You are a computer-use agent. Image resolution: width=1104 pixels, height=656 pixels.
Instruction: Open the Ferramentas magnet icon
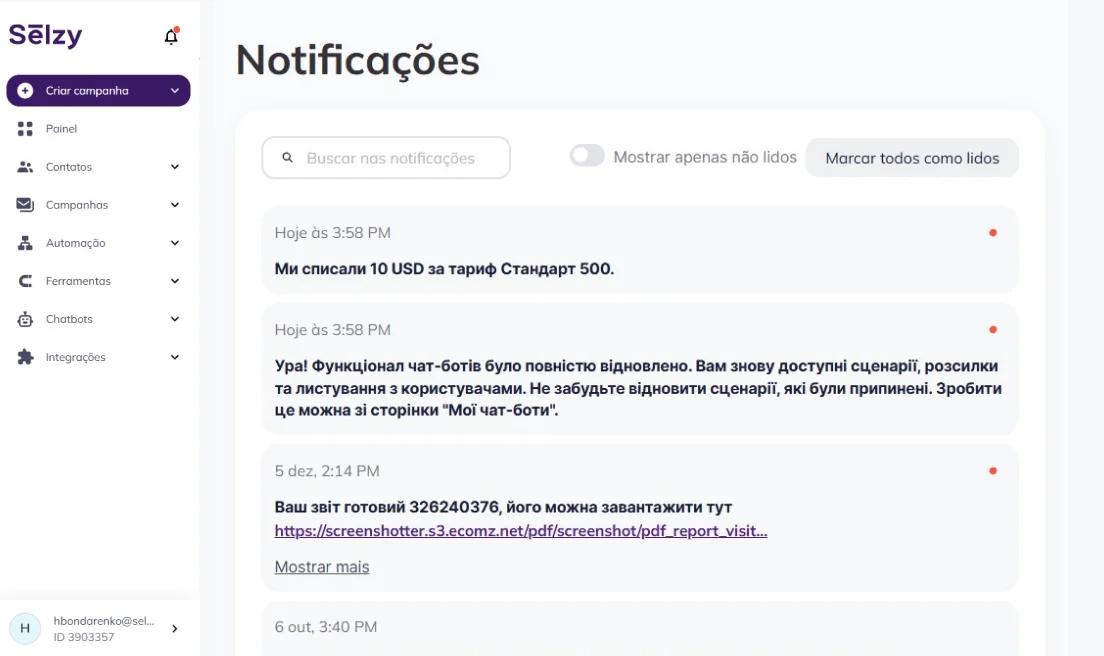coord(26,281)
